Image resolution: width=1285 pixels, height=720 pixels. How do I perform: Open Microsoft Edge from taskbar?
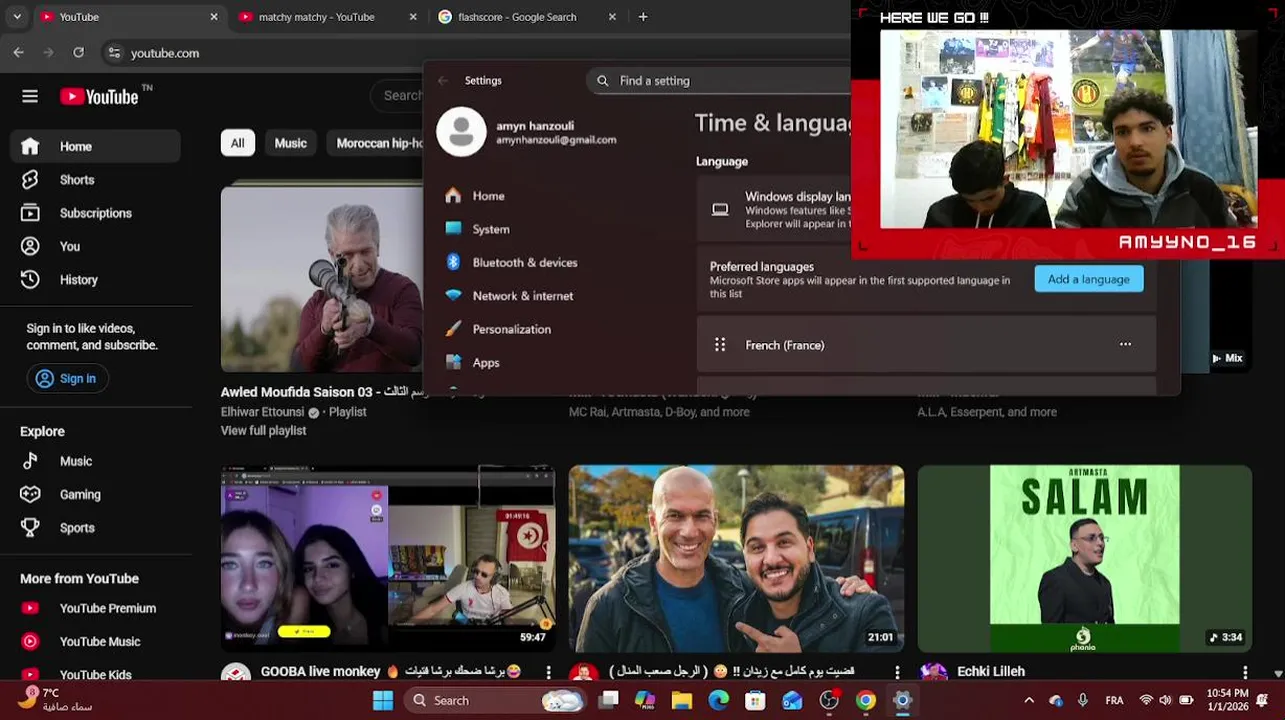(719, 701)
